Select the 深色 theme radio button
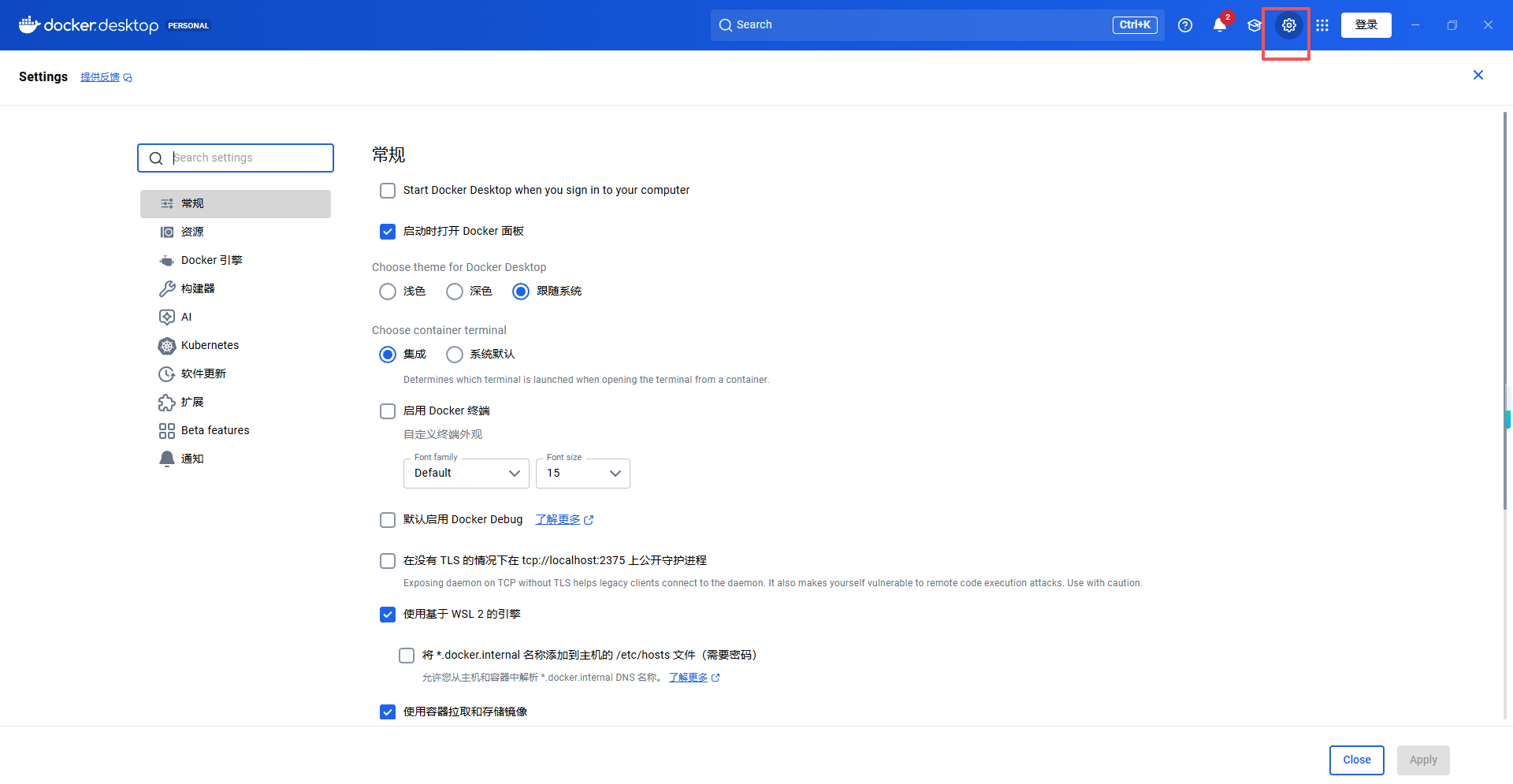Image resolution: width=1513 pixels, height=784 pixels. pyautogui.click(x=455, y=292)
